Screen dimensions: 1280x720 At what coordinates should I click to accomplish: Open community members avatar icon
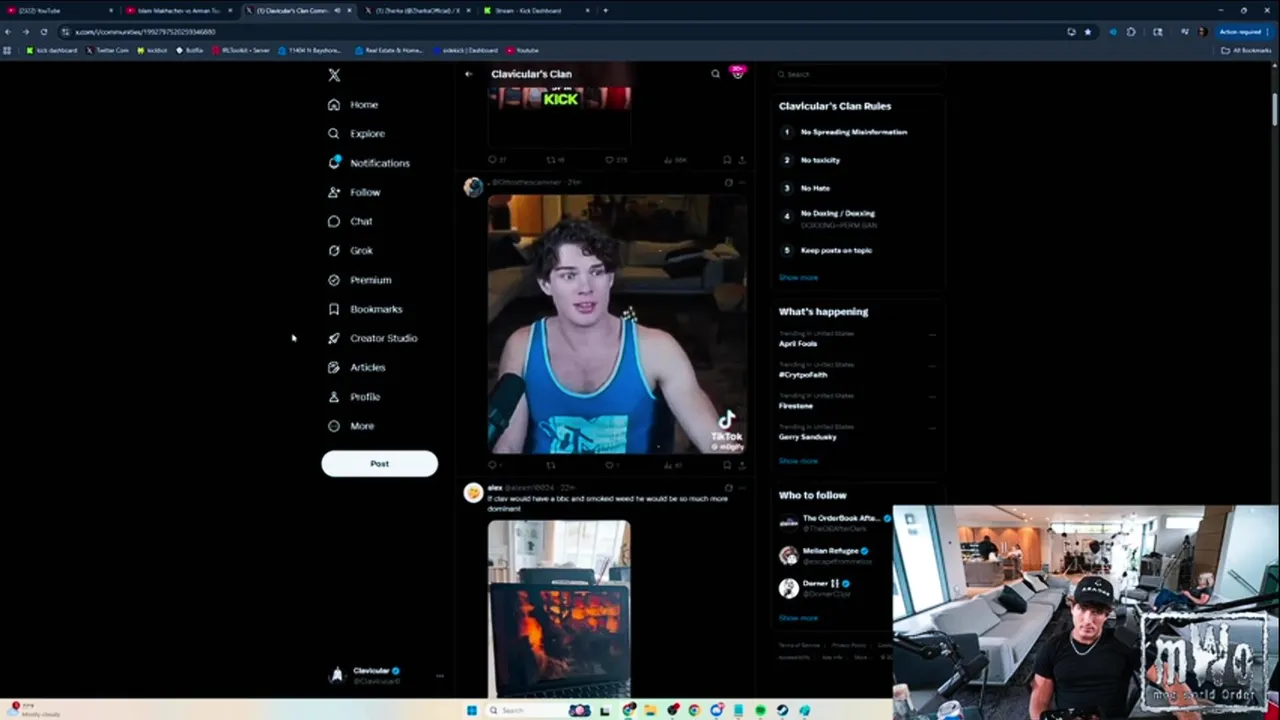click(x=738, y=73)
